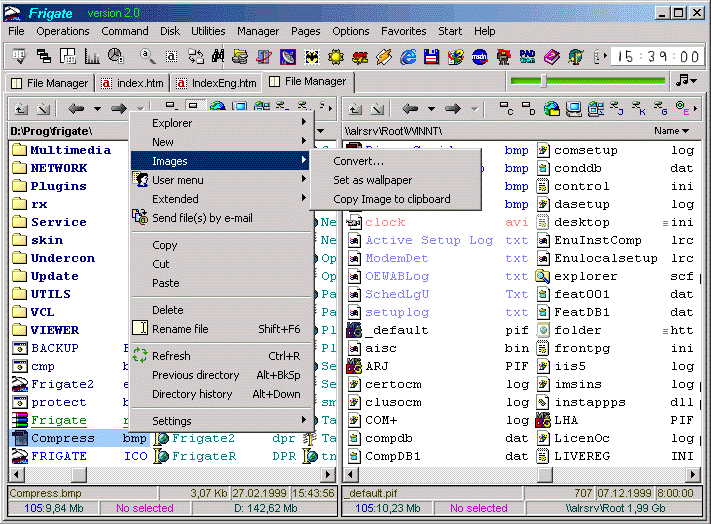This screenshot has height=524, width=711.
Task: Click the bar chart icon in toolbar
Action: point(92,56)
